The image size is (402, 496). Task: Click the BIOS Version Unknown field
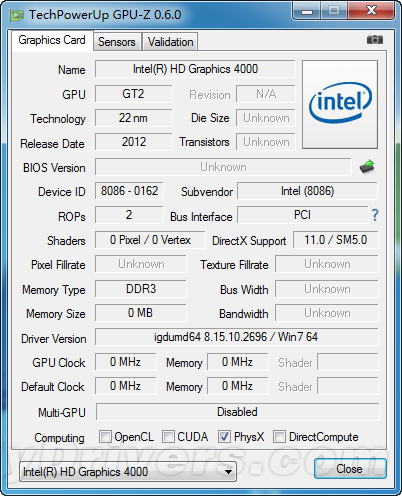pos(223,167)
